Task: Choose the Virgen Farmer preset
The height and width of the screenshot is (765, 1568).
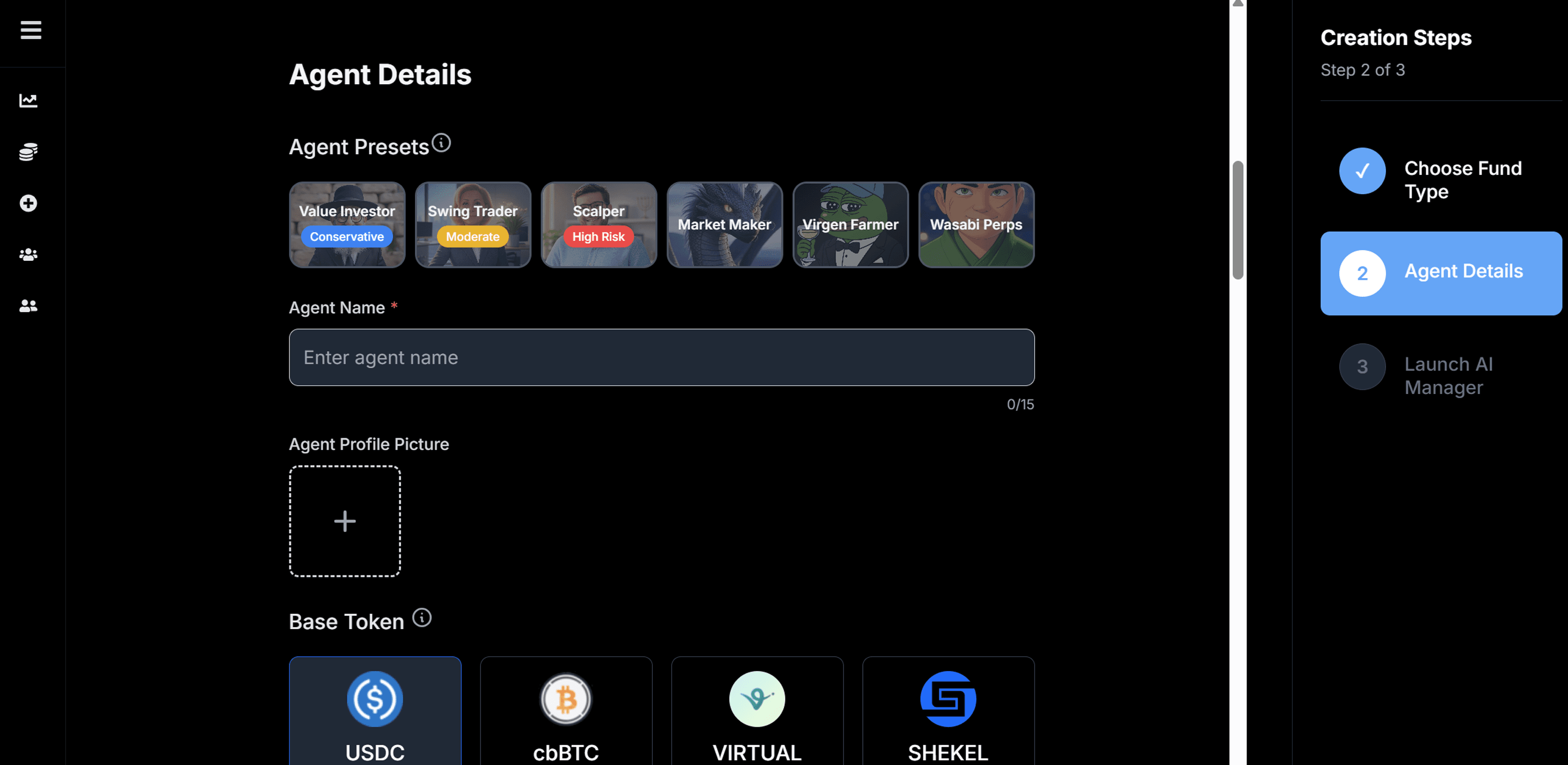Action: tap(850, 224)
